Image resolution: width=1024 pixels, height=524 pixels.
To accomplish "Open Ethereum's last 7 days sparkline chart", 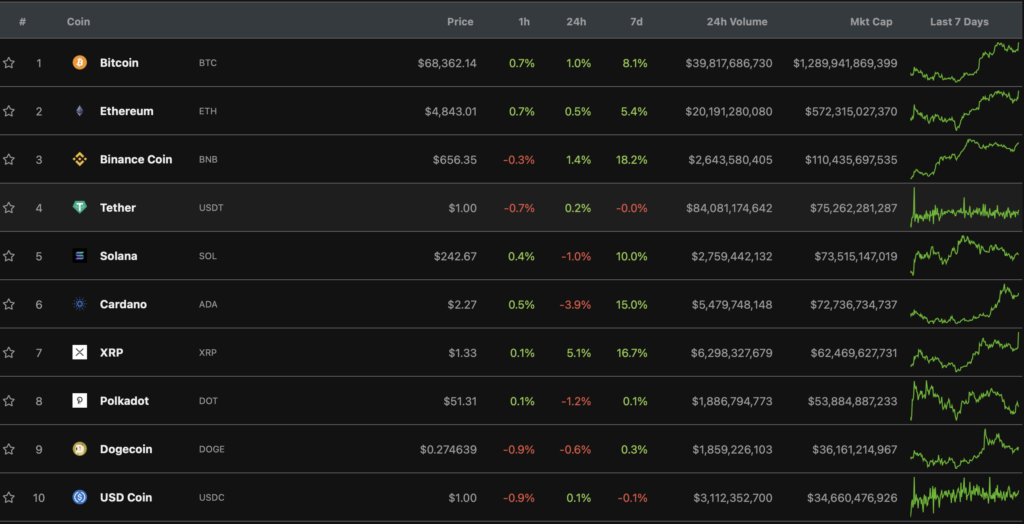I will click(x=964, y=110).
